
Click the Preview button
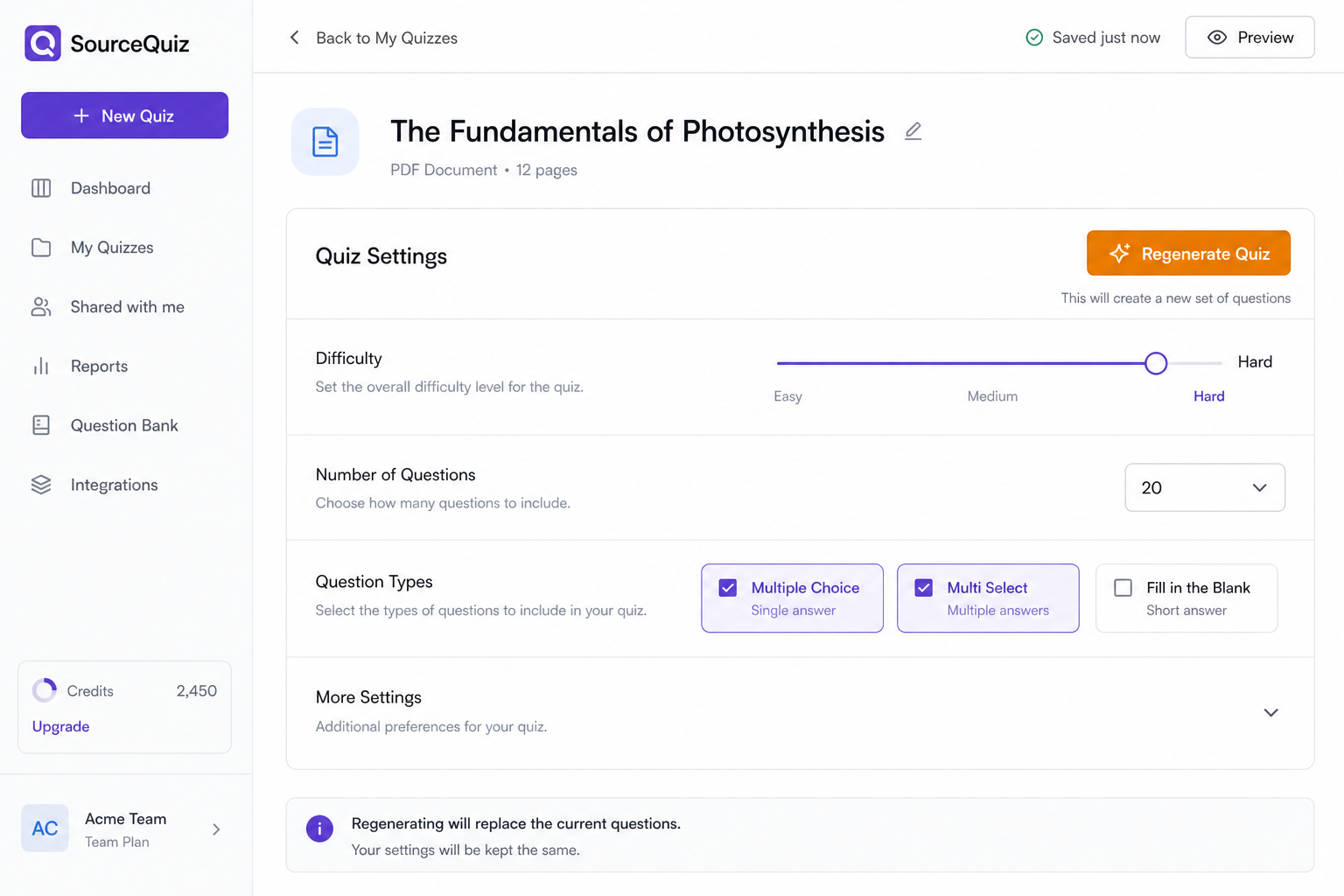point(1249,38)
